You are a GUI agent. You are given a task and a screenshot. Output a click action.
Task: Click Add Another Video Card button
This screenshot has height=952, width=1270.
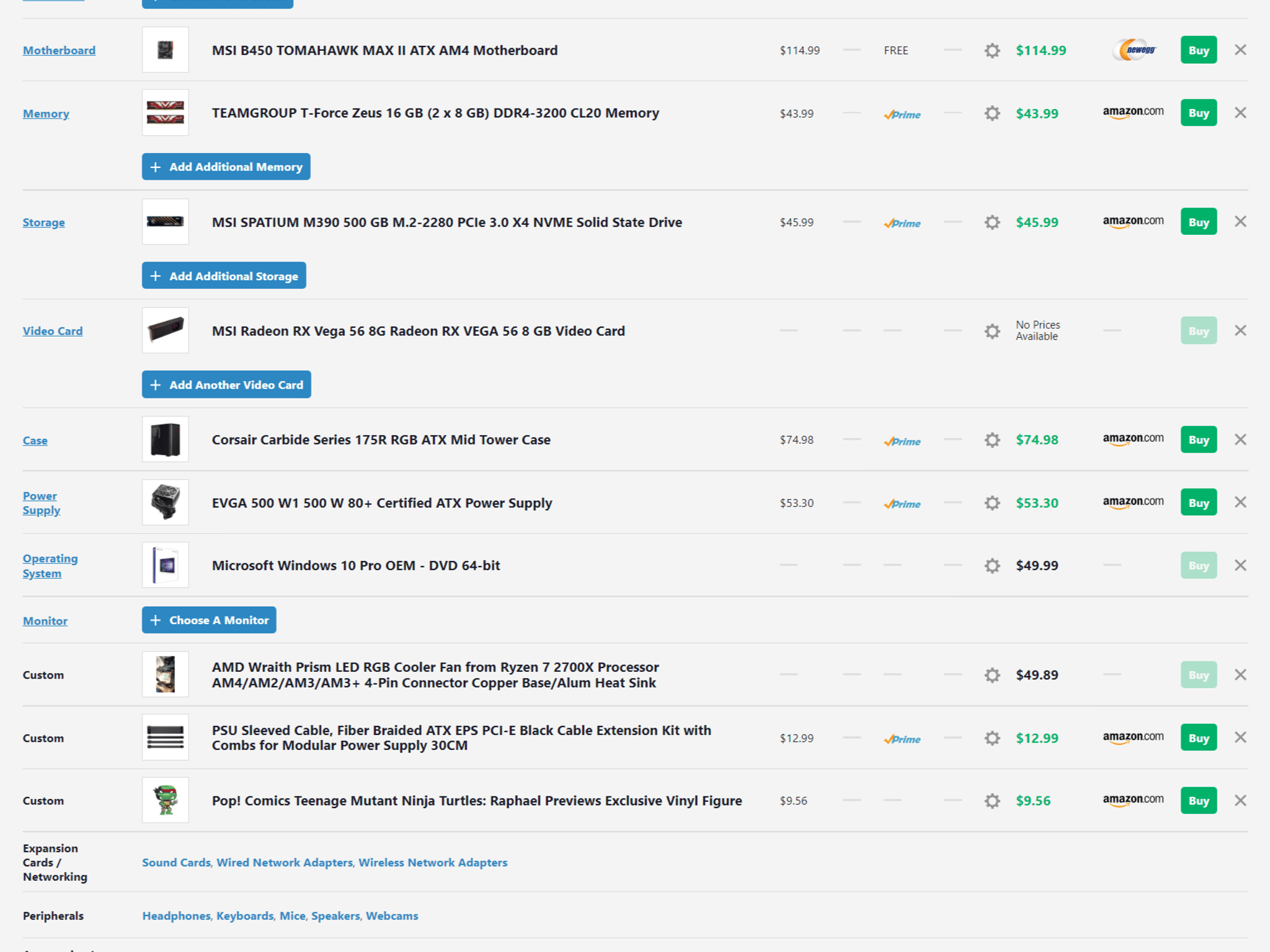(226, 385)
